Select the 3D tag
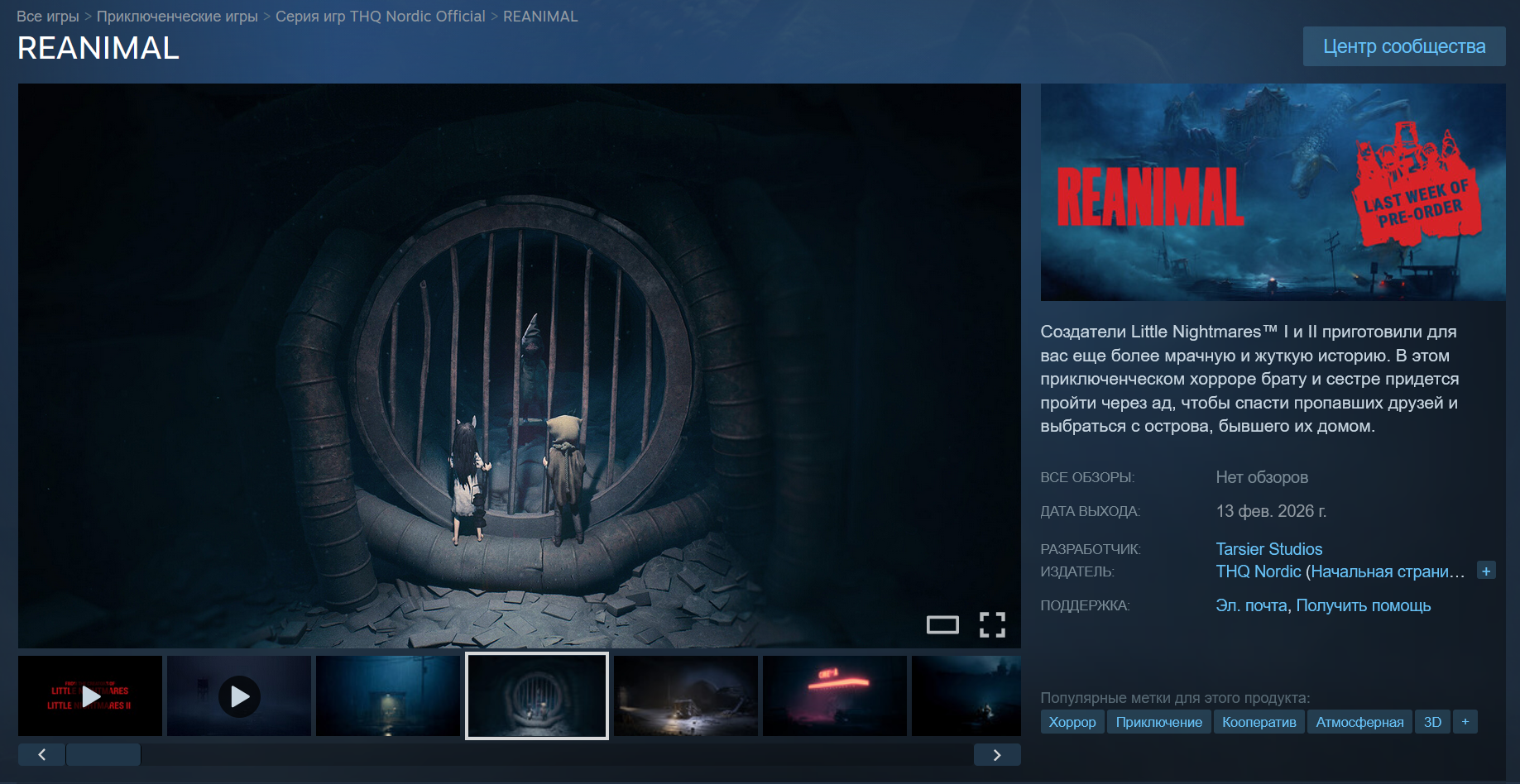 1433,722
